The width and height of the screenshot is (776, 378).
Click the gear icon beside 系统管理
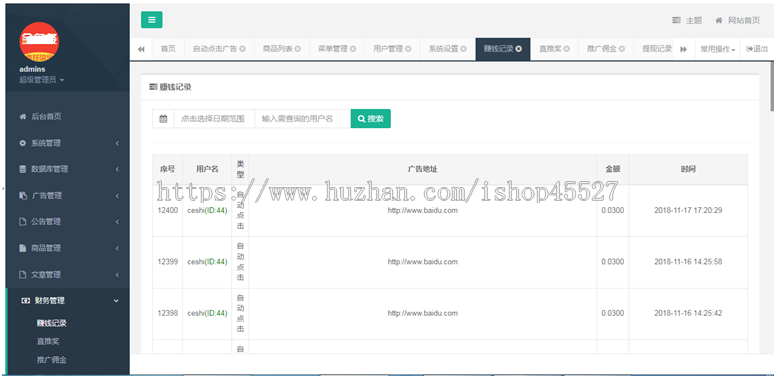pos(22,143)
